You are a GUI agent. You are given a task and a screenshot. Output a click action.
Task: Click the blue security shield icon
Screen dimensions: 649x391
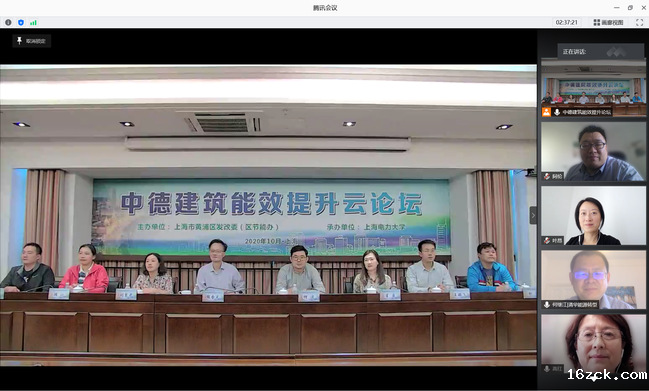21,22
